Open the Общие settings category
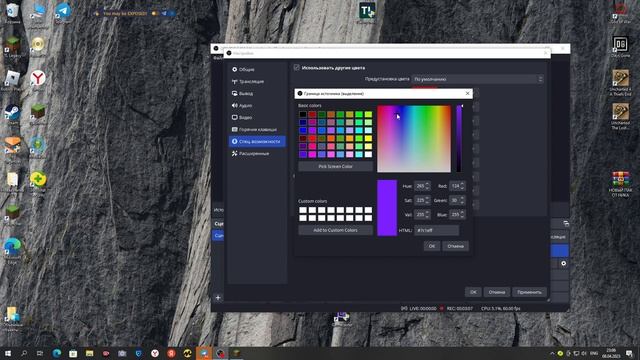The image size is (640, 360). [x=257, y=69]
